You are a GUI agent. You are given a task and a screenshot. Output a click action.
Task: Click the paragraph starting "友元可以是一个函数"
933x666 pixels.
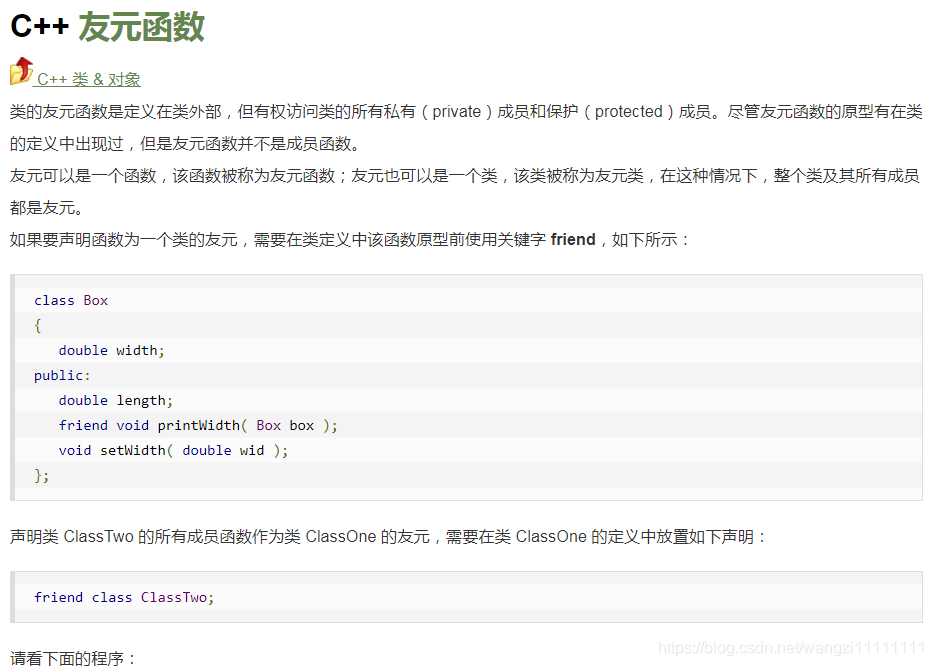(466, 192)
